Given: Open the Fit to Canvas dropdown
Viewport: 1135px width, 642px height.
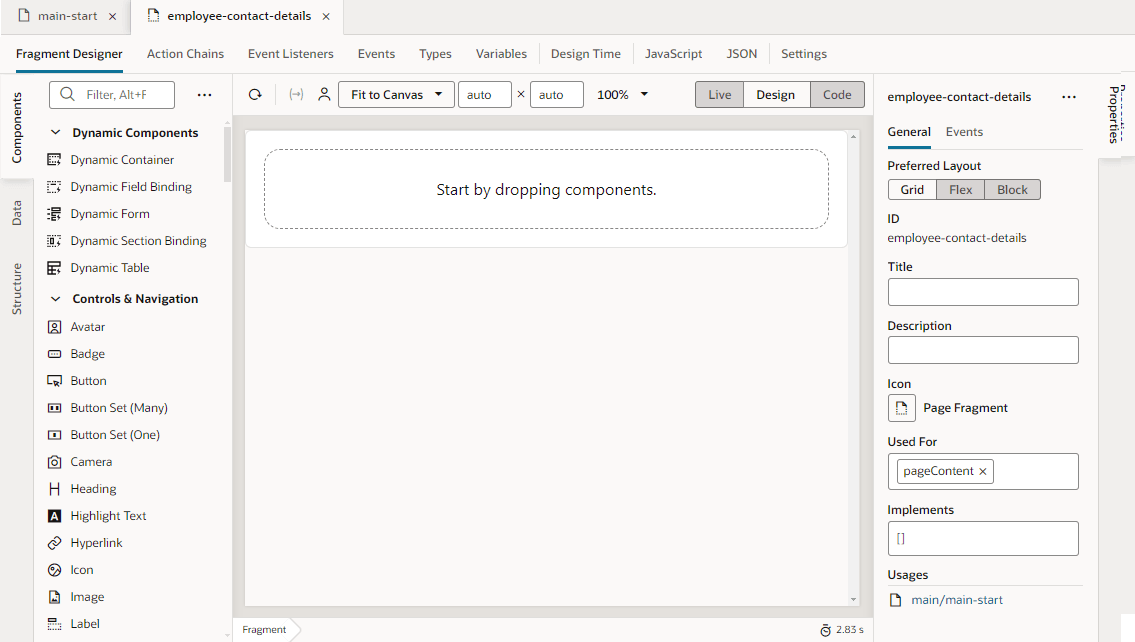Looking at the screenshot, I should (396, 95).
